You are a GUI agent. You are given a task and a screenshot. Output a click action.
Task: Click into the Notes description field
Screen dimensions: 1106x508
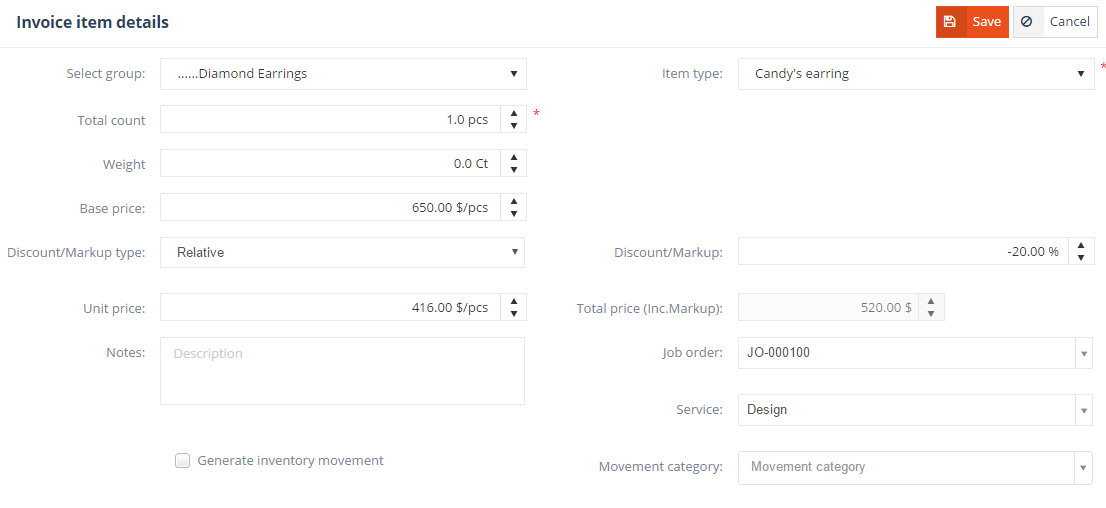pos(342,371)
